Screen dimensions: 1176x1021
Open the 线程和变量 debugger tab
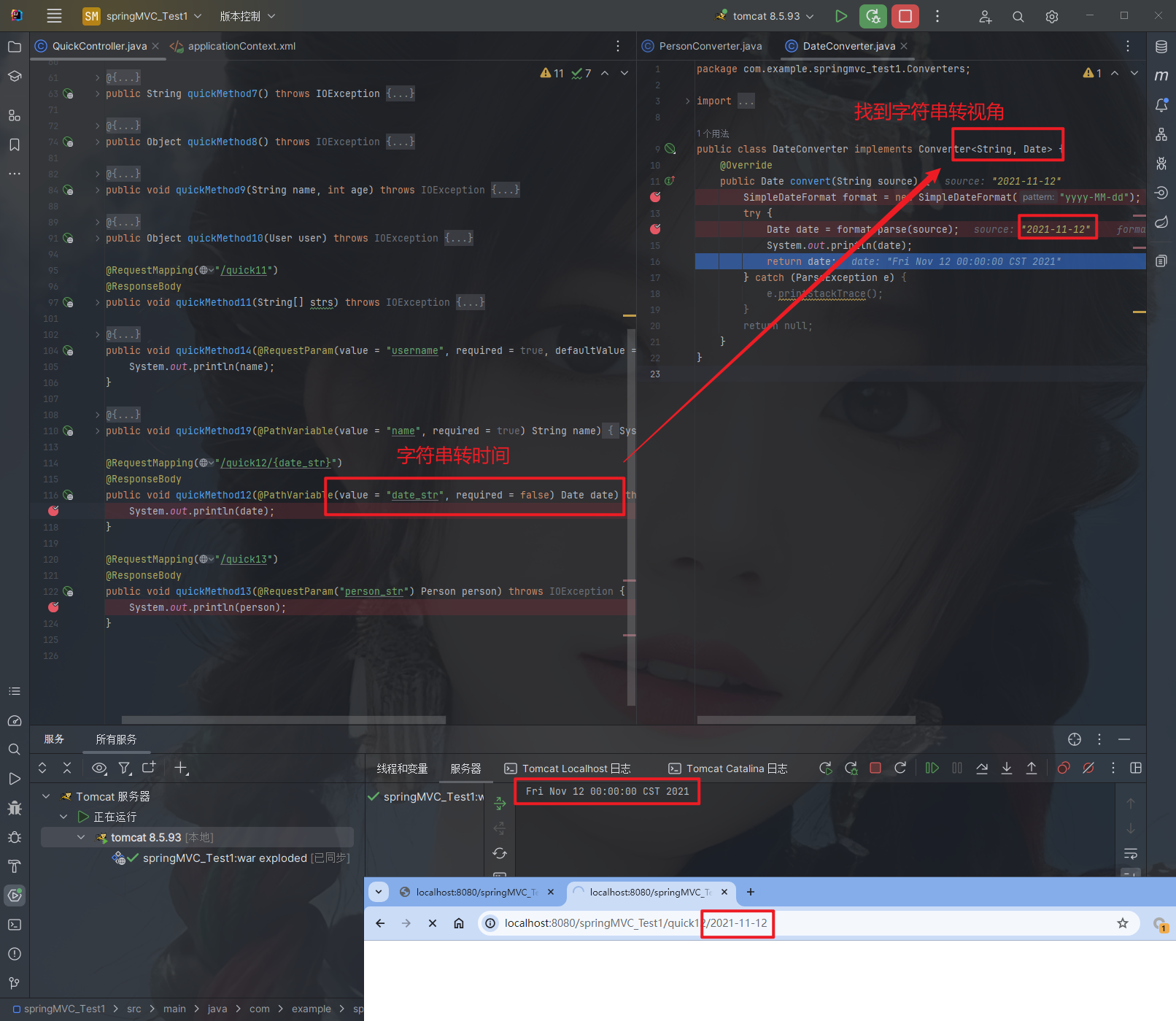click(x=402, y=768)
